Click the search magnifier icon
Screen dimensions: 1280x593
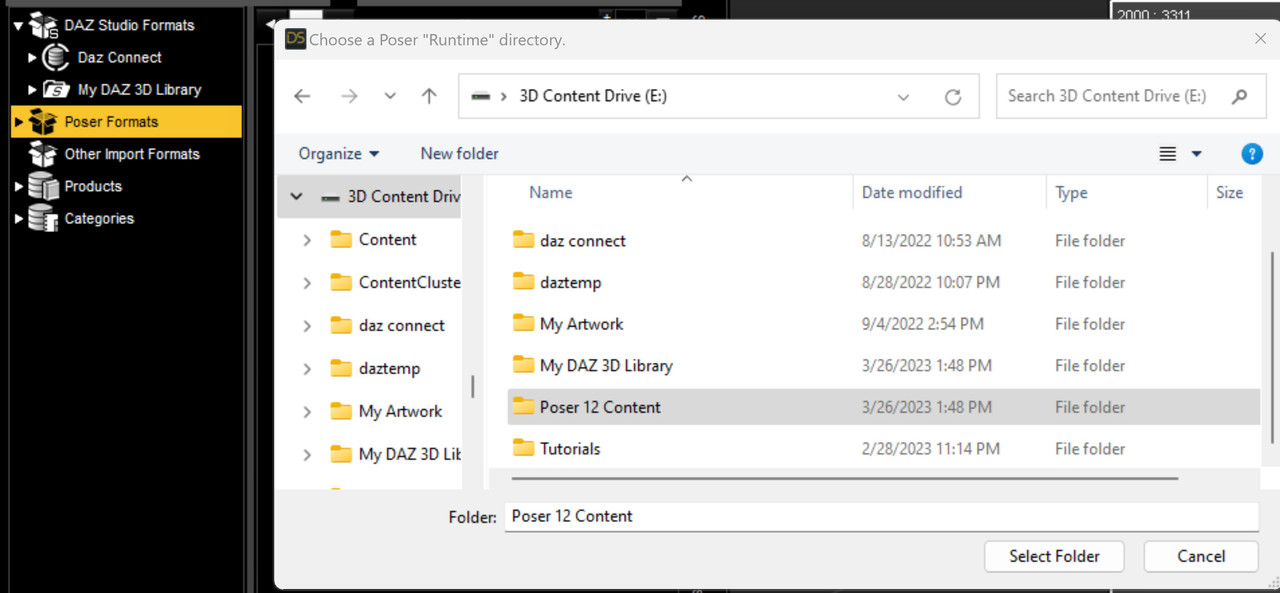[x=1240, y=96]
